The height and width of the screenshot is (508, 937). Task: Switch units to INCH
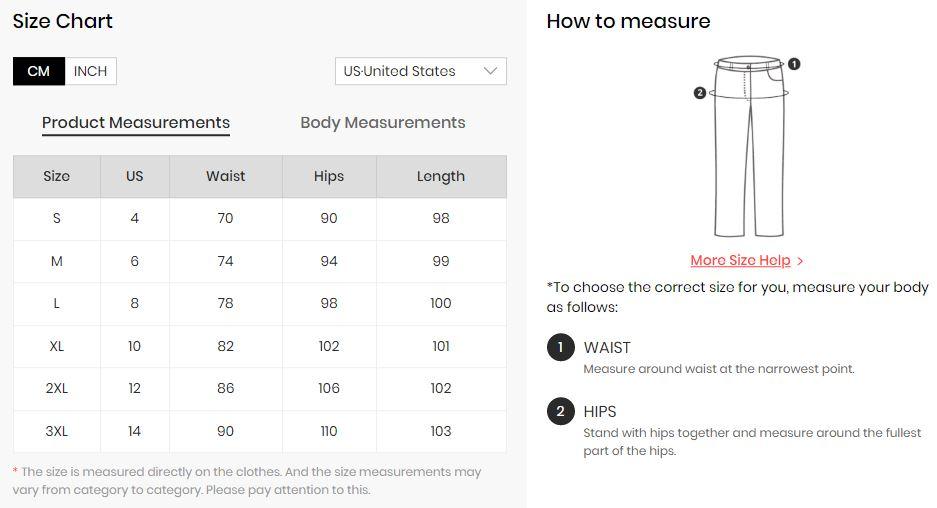pos(90,71)
